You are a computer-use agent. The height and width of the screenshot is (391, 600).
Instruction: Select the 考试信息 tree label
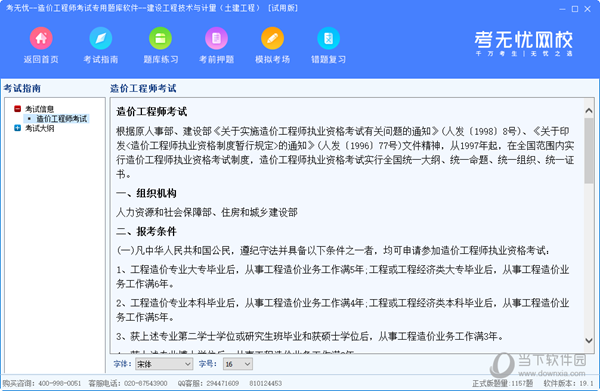(39, 109)
